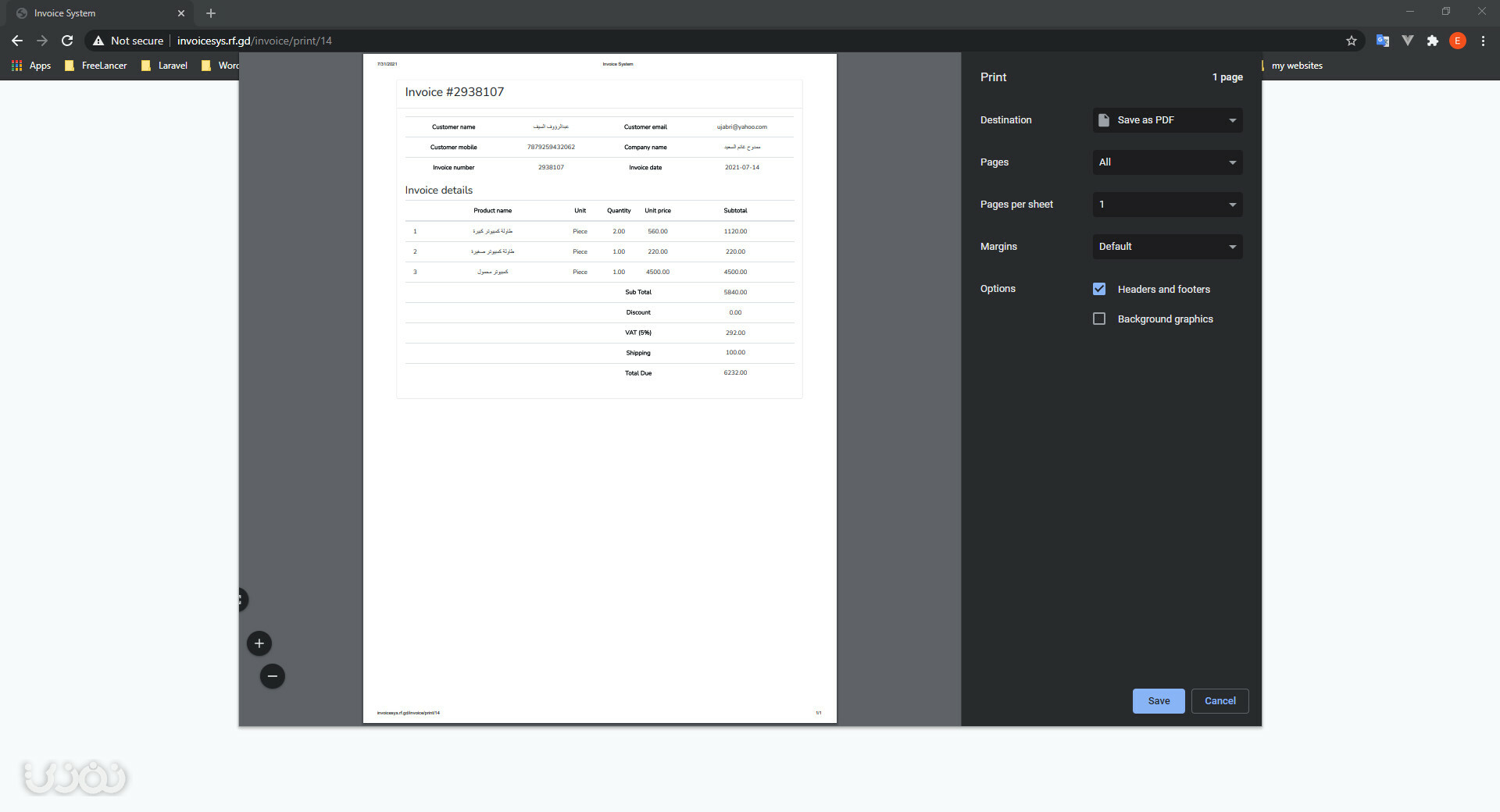Open the Google Translate extension icon
Viewport: 1500px width, 812px height.
[x=1382, y=41]
